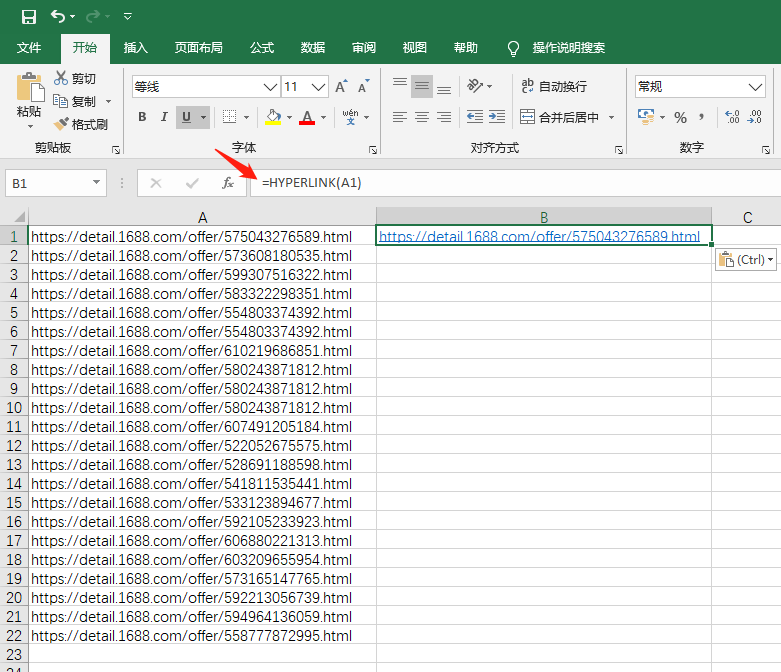Image resolution: width=781 pixels, height=672 pixels.
Task: Open the Customize Quick Access Toolbar arrow
Action: coord(128,17)
